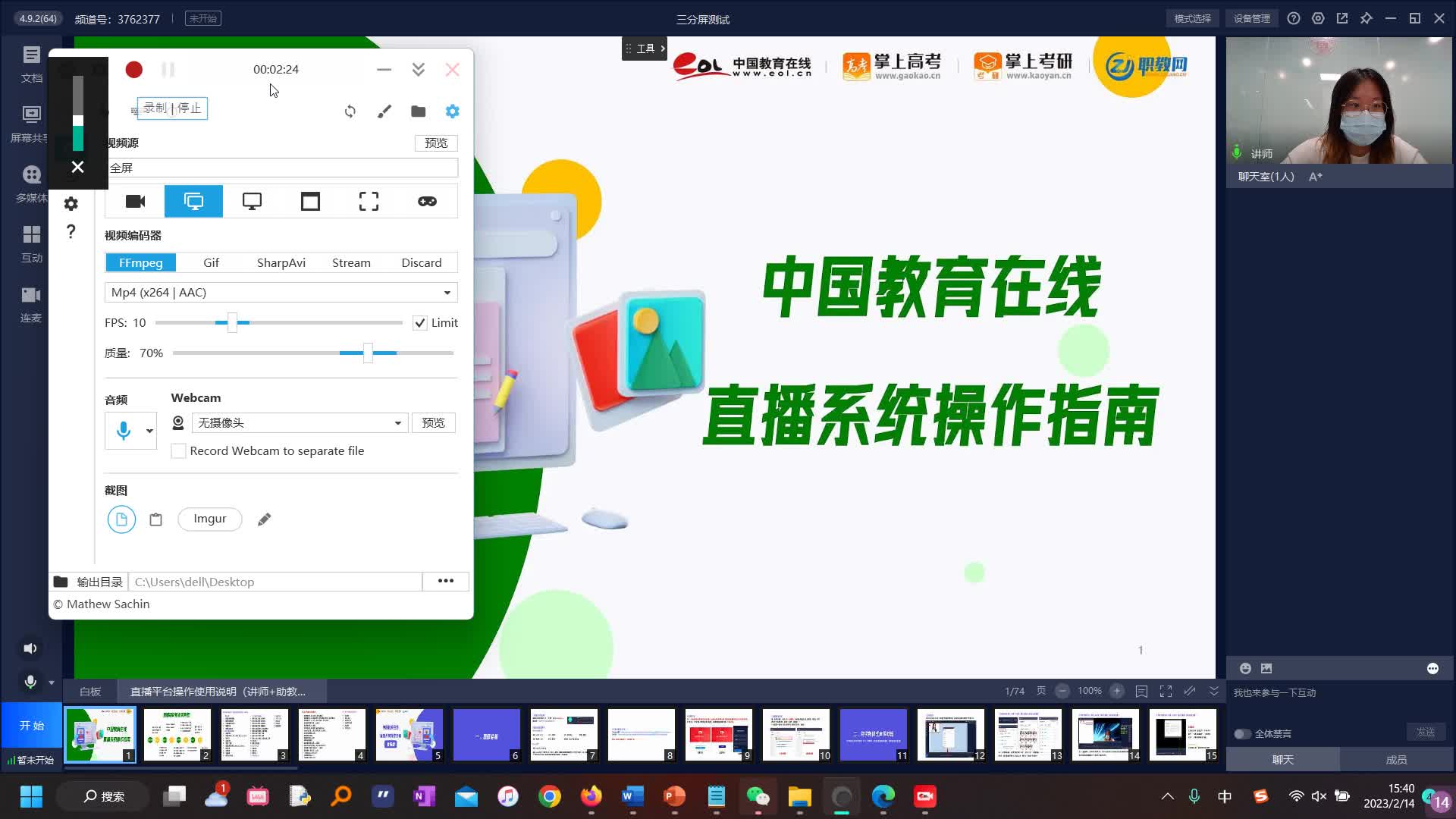Choose the Gif encoder tab

211,262
